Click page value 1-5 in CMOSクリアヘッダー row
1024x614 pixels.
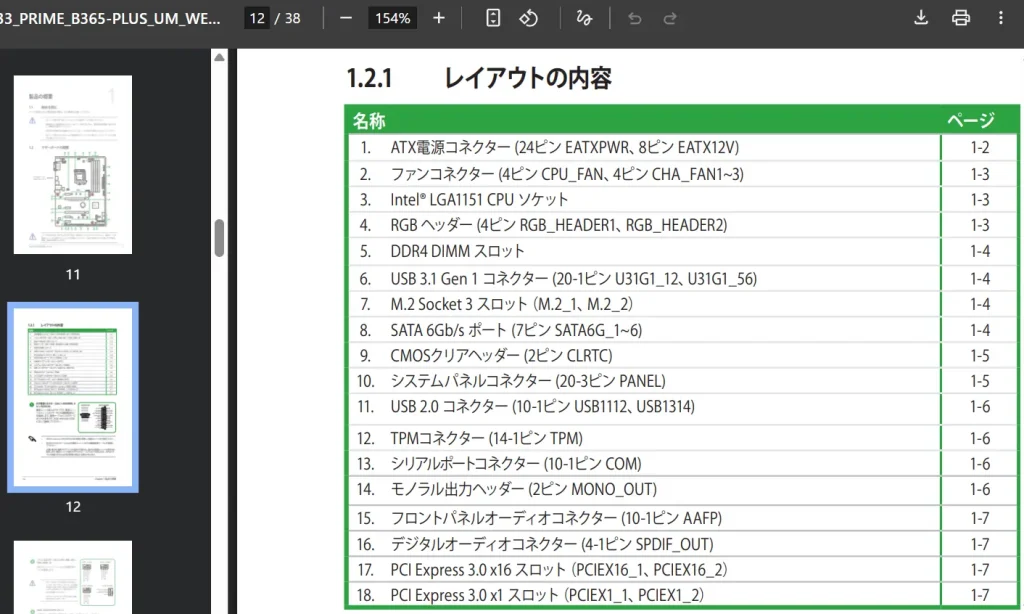pyautogui.click(x=980, y=356)
